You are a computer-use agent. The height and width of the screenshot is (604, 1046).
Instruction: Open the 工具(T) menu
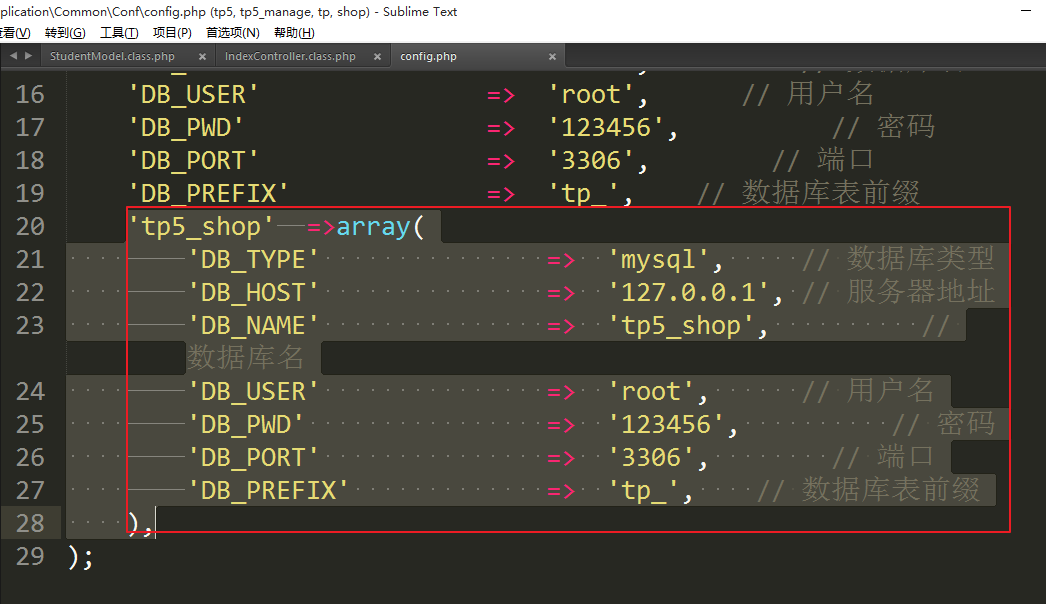(x=119, y=33)
